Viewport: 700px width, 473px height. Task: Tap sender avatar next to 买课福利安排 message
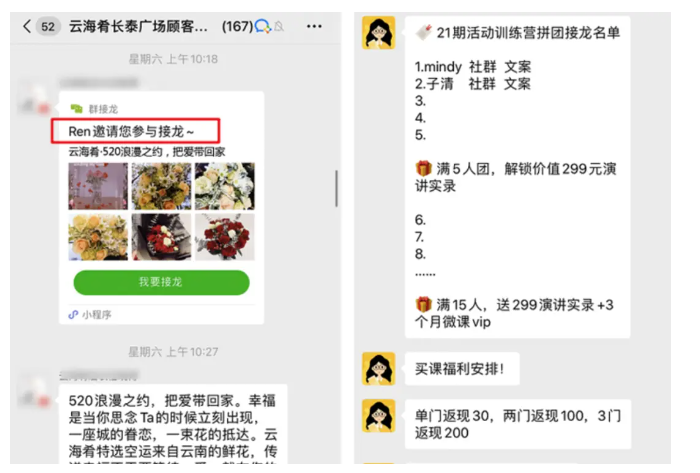click(379, 369)
